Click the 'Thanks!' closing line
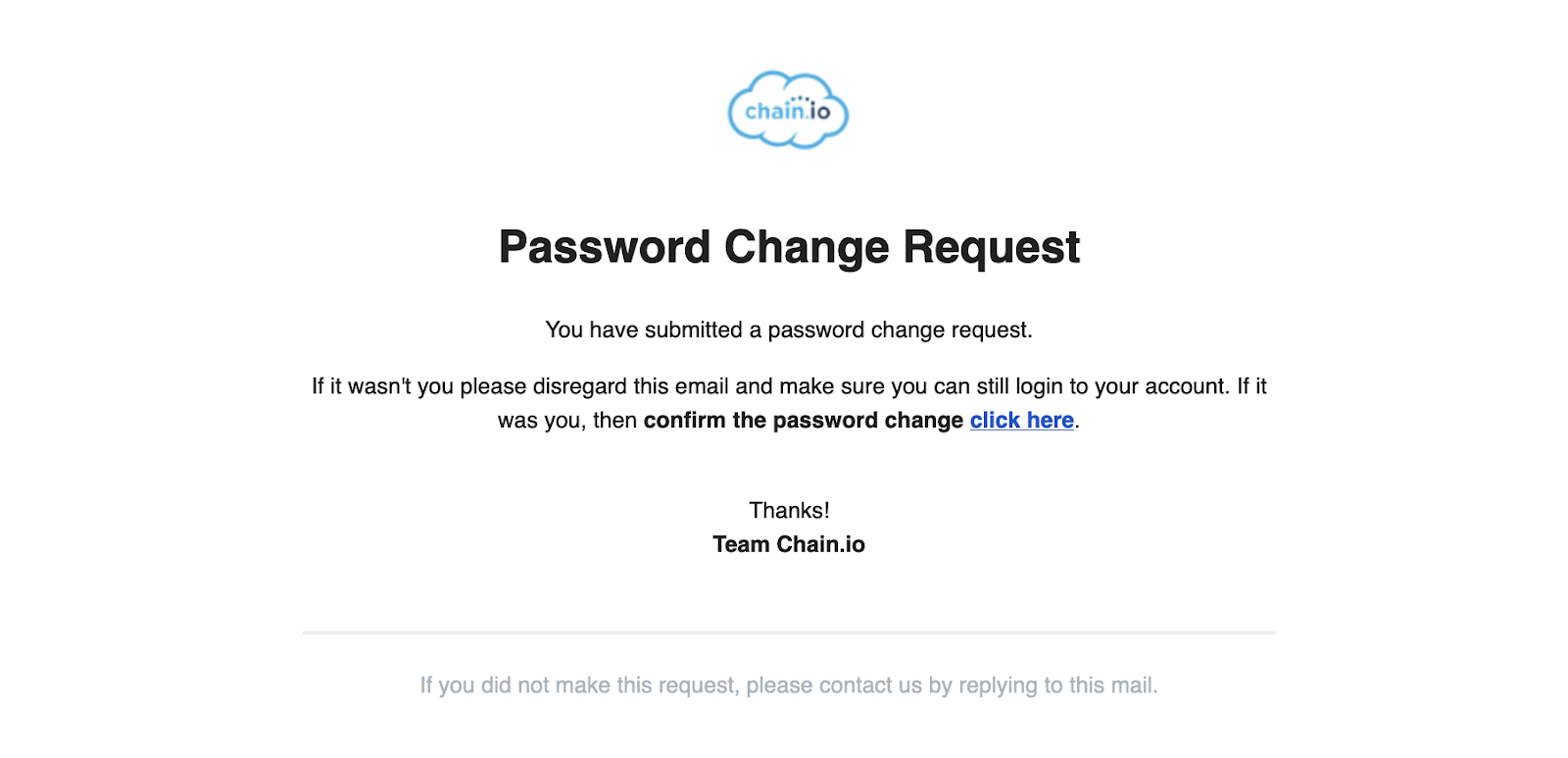Screen dimensions: 1568x758 pos(789,511)
